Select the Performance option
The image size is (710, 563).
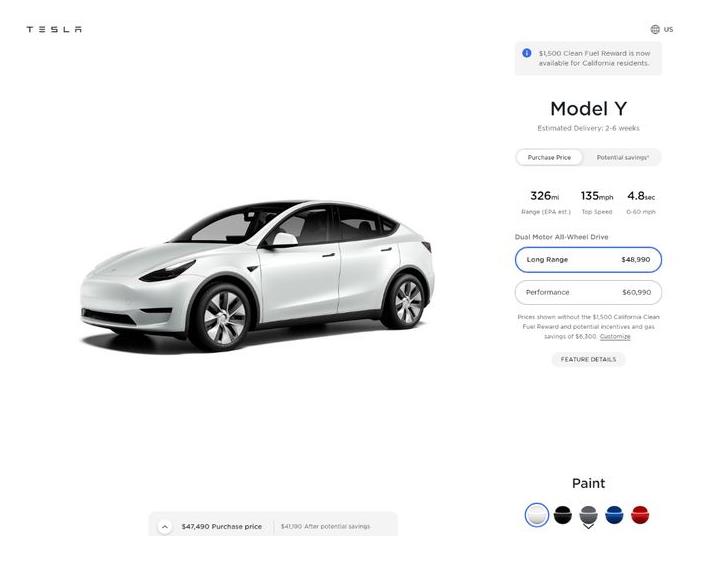588,293
